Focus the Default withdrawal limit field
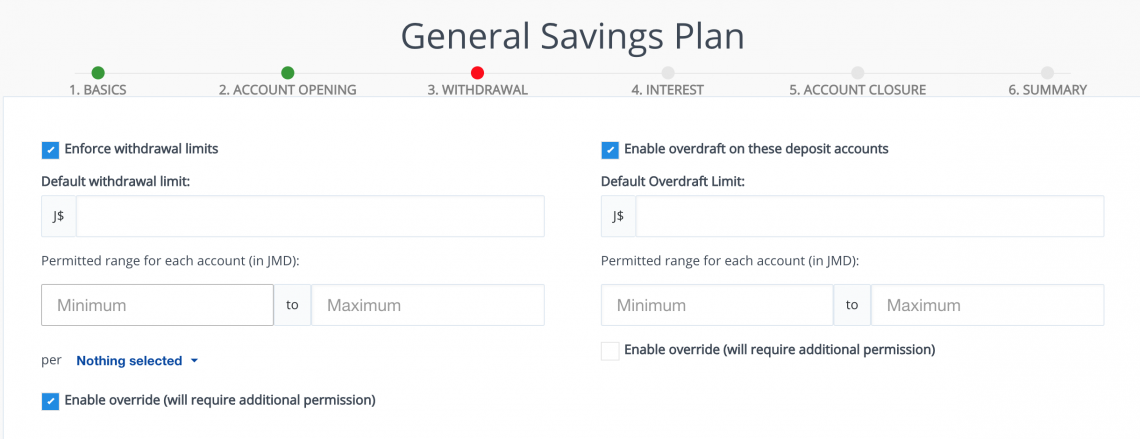1140x439 pixels. click(310, 216)
